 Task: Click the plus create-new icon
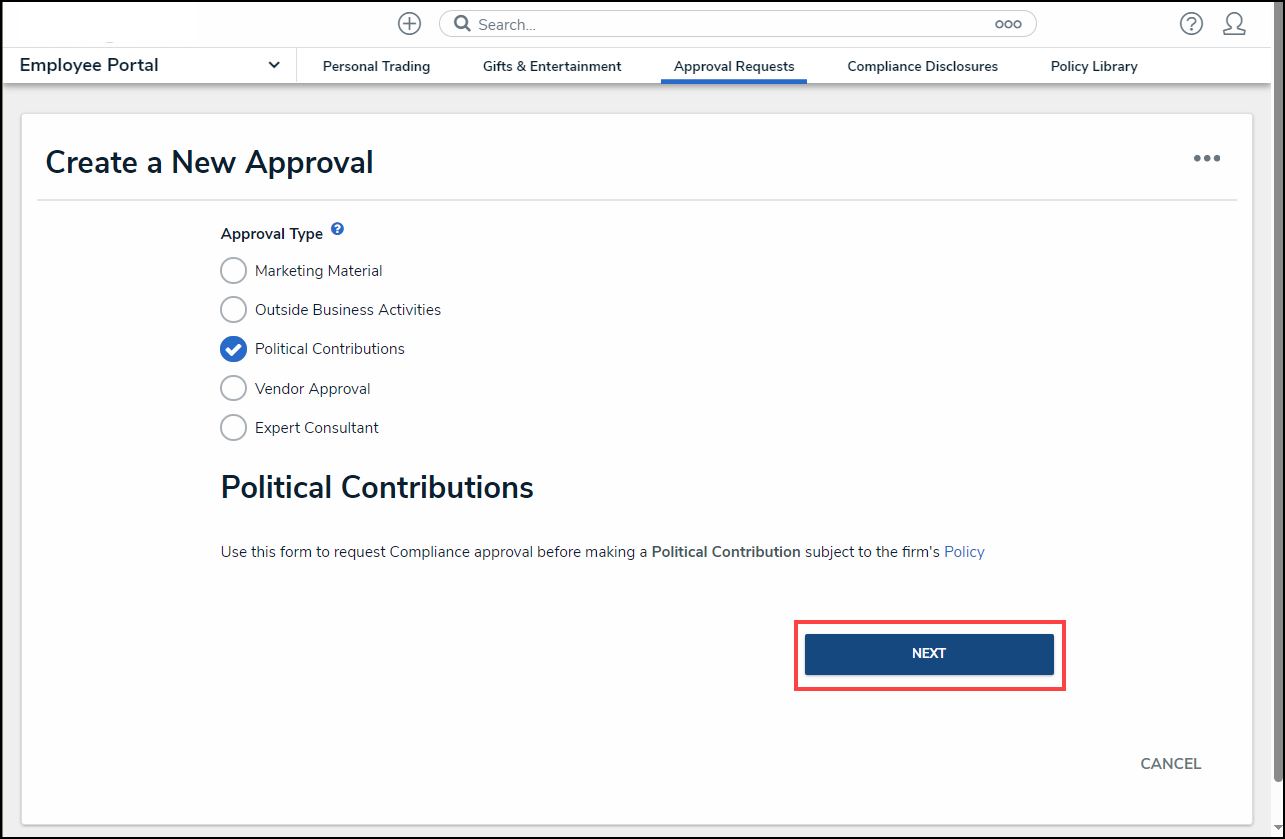[409, 24]
